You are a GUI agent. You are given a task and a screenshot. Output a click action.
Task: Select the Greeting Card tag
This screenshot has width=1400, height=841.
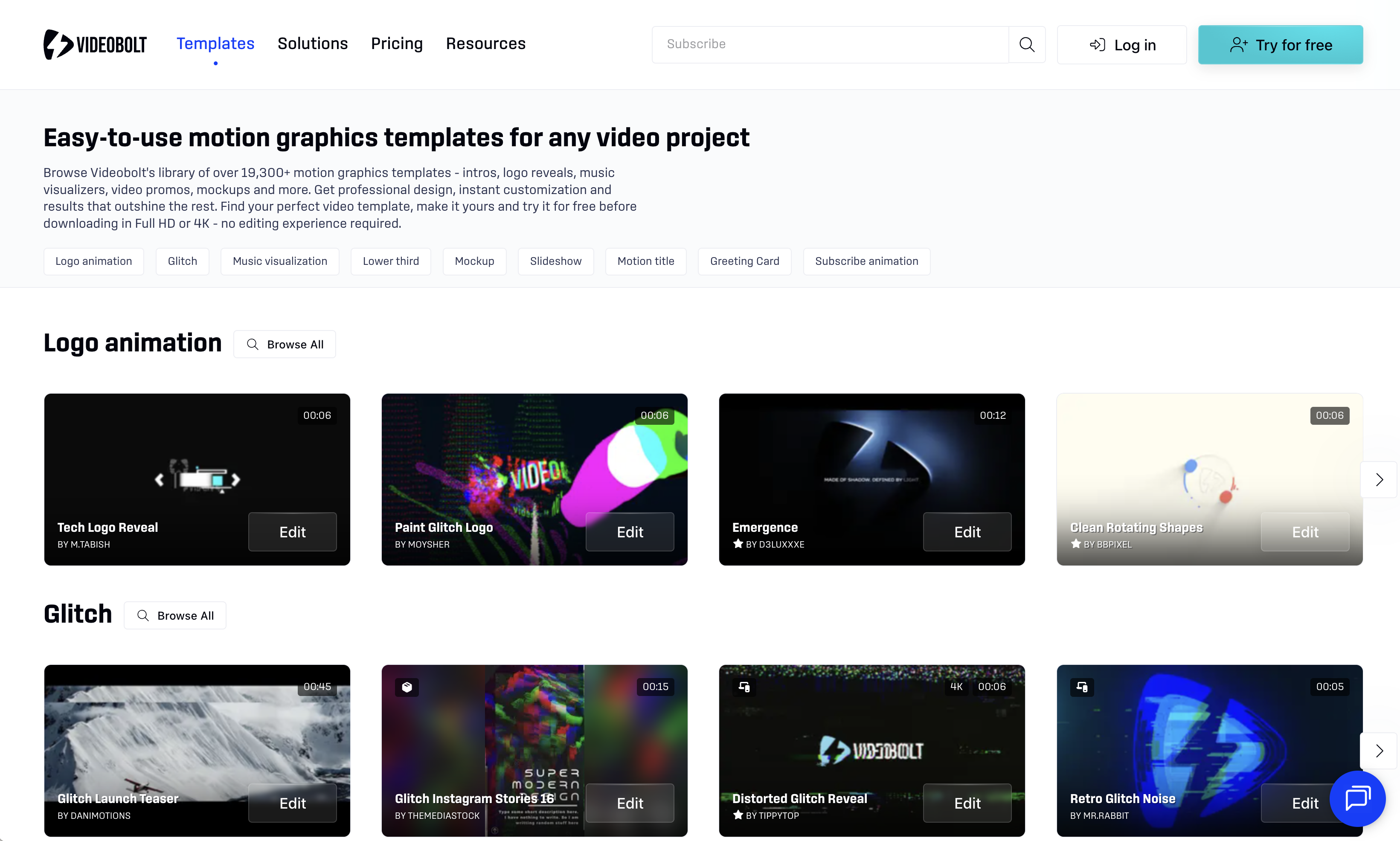pyautogui.click(x=745, y=261)
